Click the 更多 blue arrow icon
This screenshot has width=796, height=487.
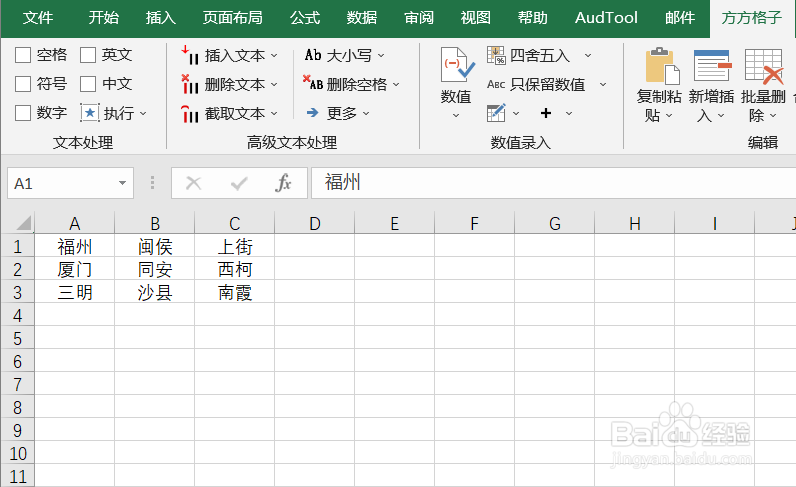pyautogui.click(x=313, y=113)
